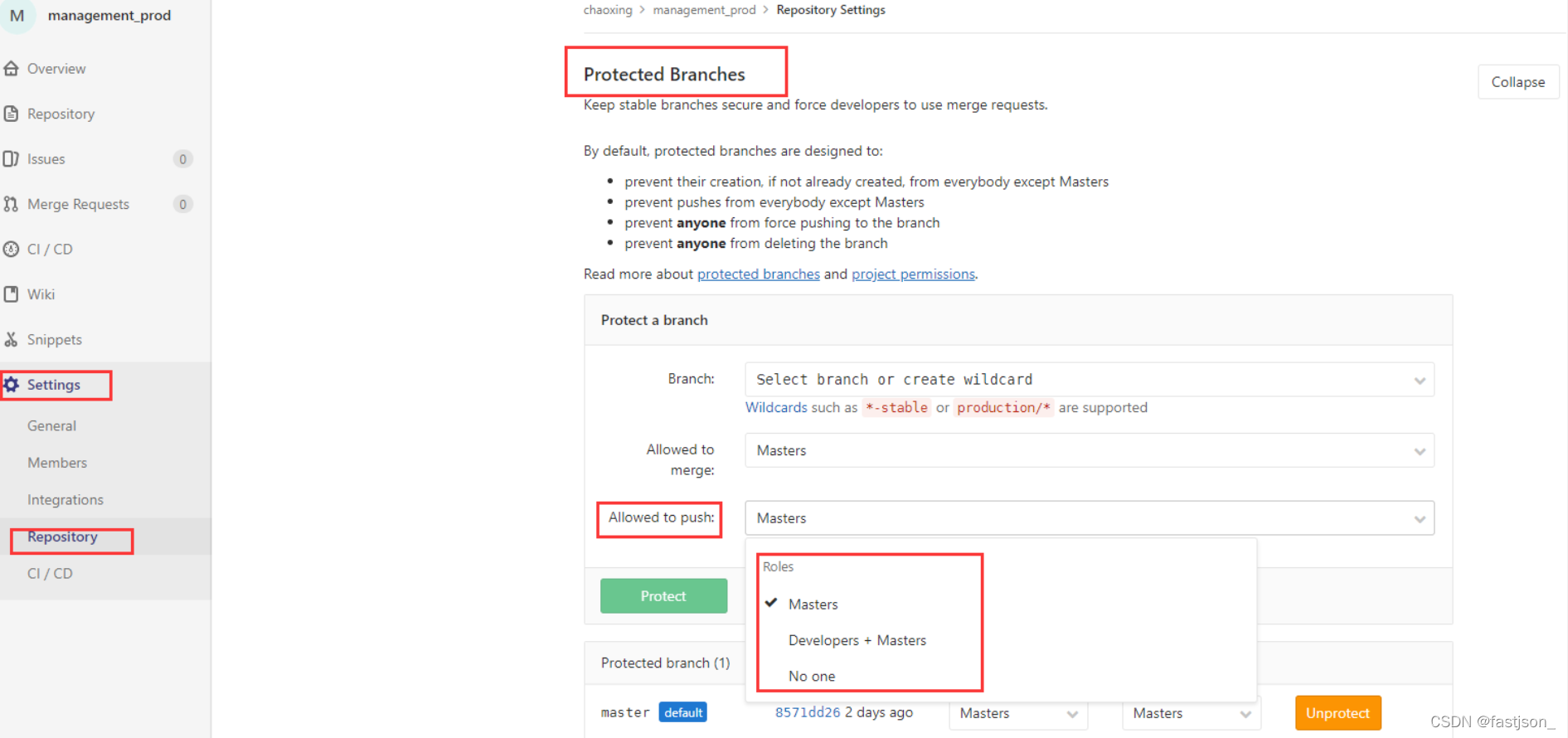Open Issues from the sidebar
Viewport: 1568px width, 738px height.
[x=47, y=158]
